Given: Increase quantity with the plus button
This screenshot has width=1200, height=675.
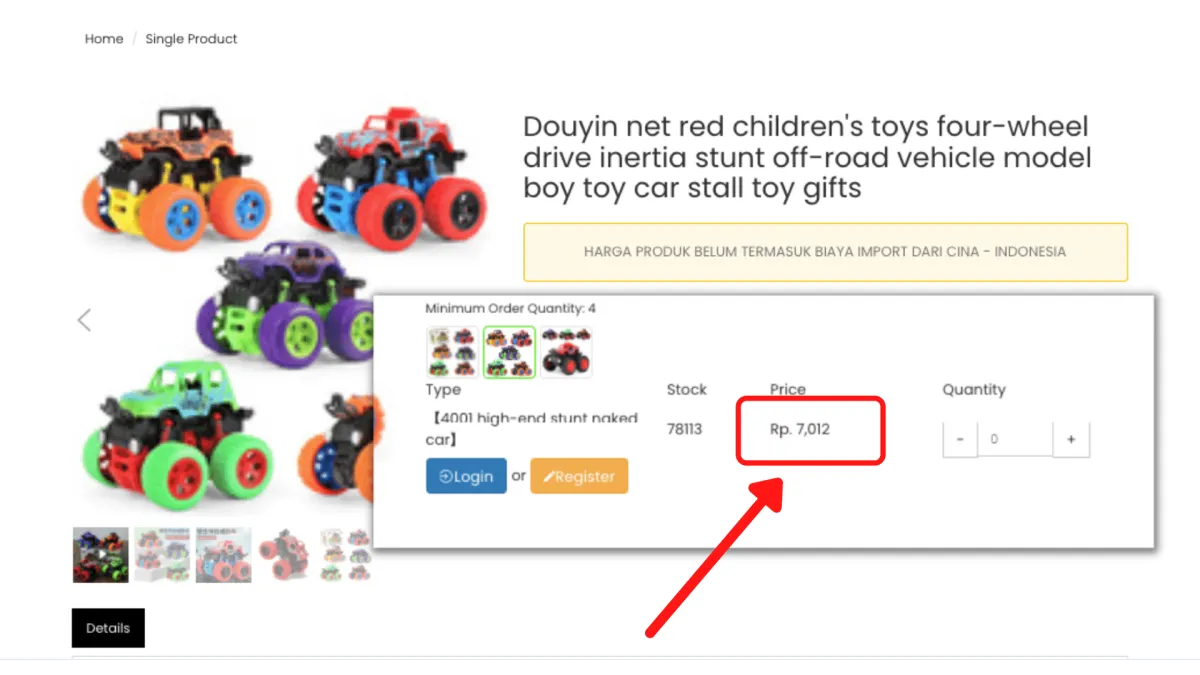Looking at the screenshot, I should coord(1071,439).
